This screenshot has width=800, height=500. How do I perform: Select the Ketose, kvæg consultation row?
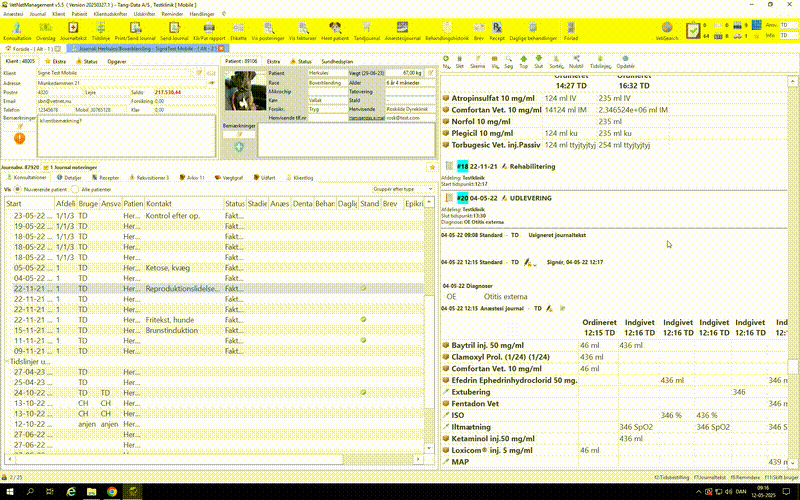(x=214, y=268)
